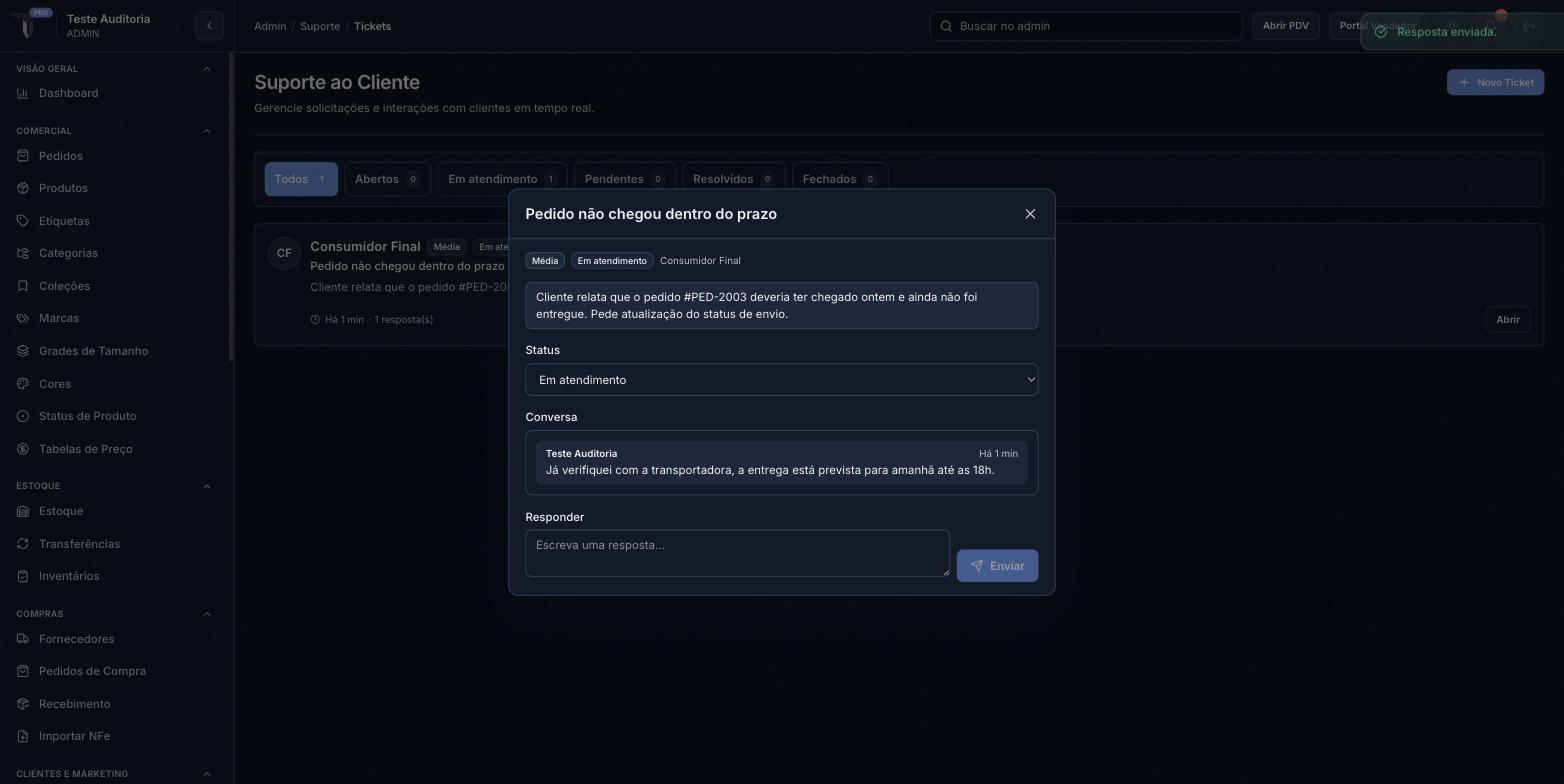Click the Escreva uma resposta text area
The width and height of the screenshot is (1564, 784).
(737, 553)
